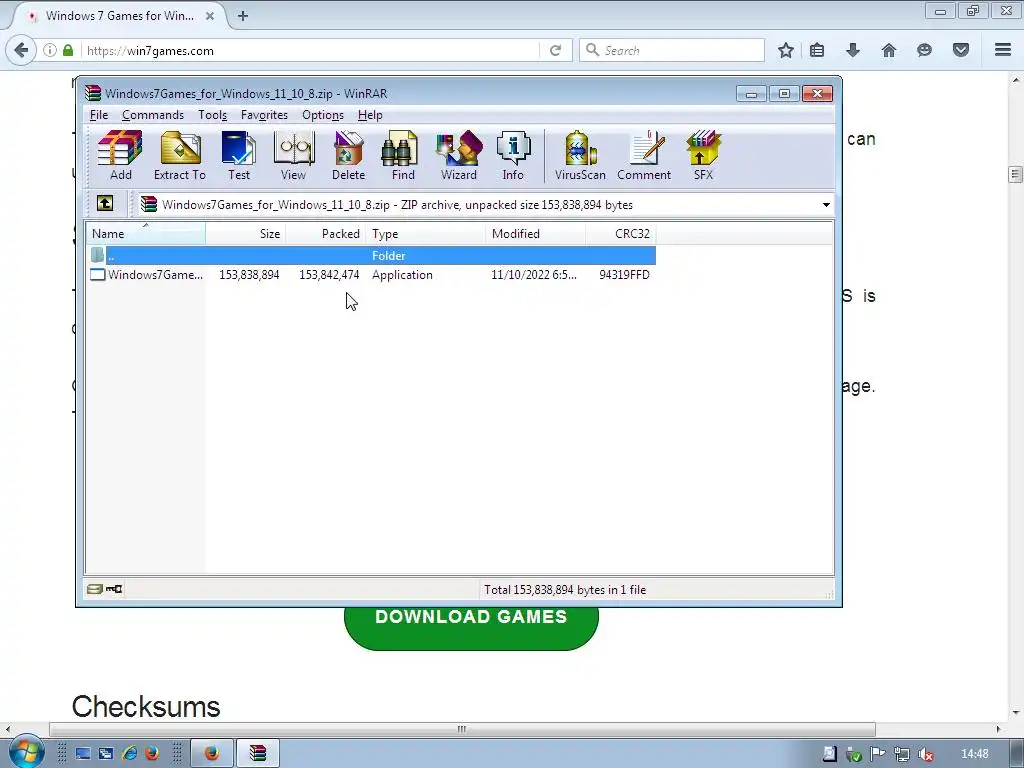The height and width of the screenshot is (768, 1024).
Task: Launch the Wizard tool
Action: click(458, 156)
